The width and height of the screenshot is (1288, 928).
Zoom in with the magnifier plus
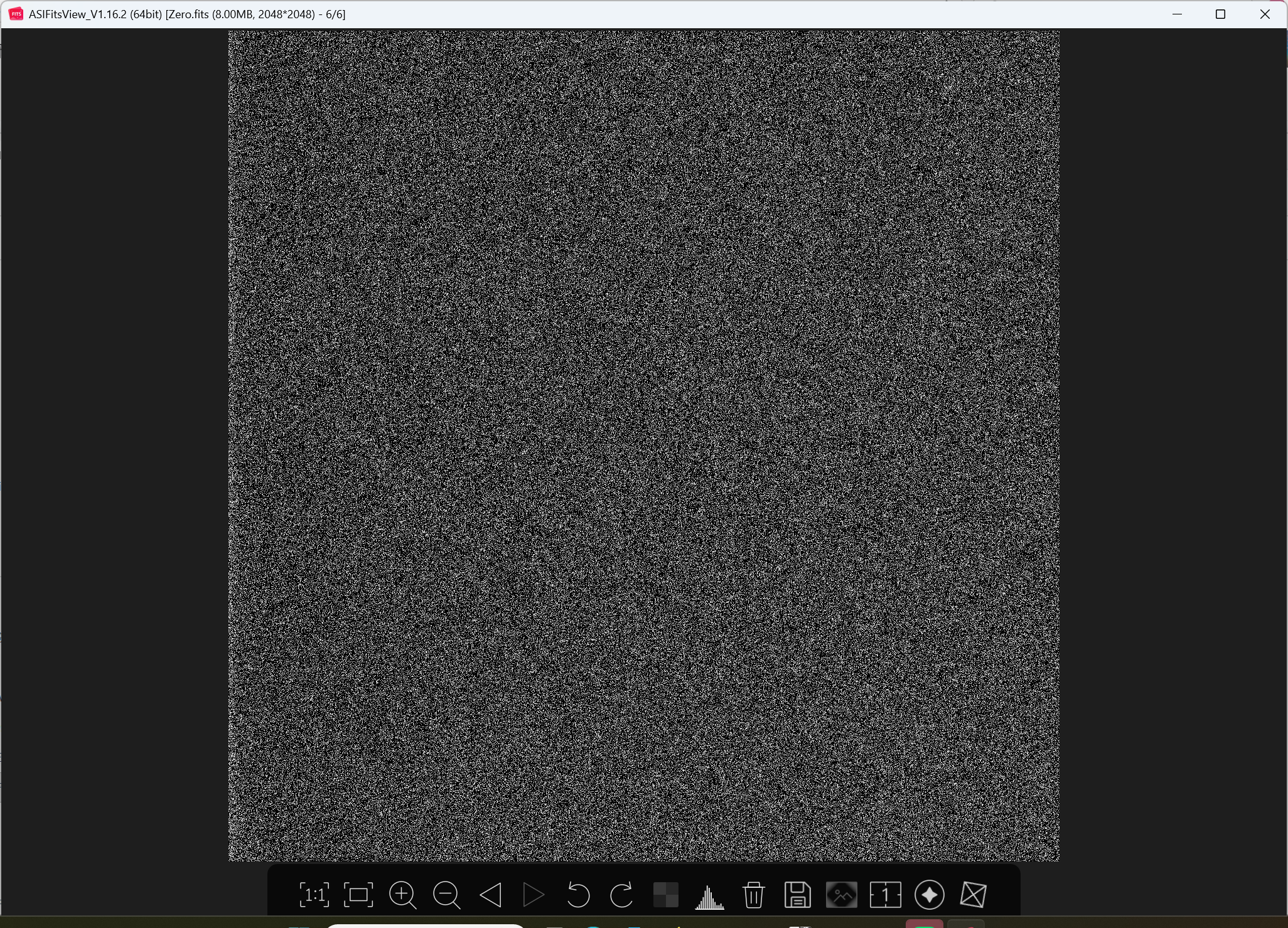point(402,895)
